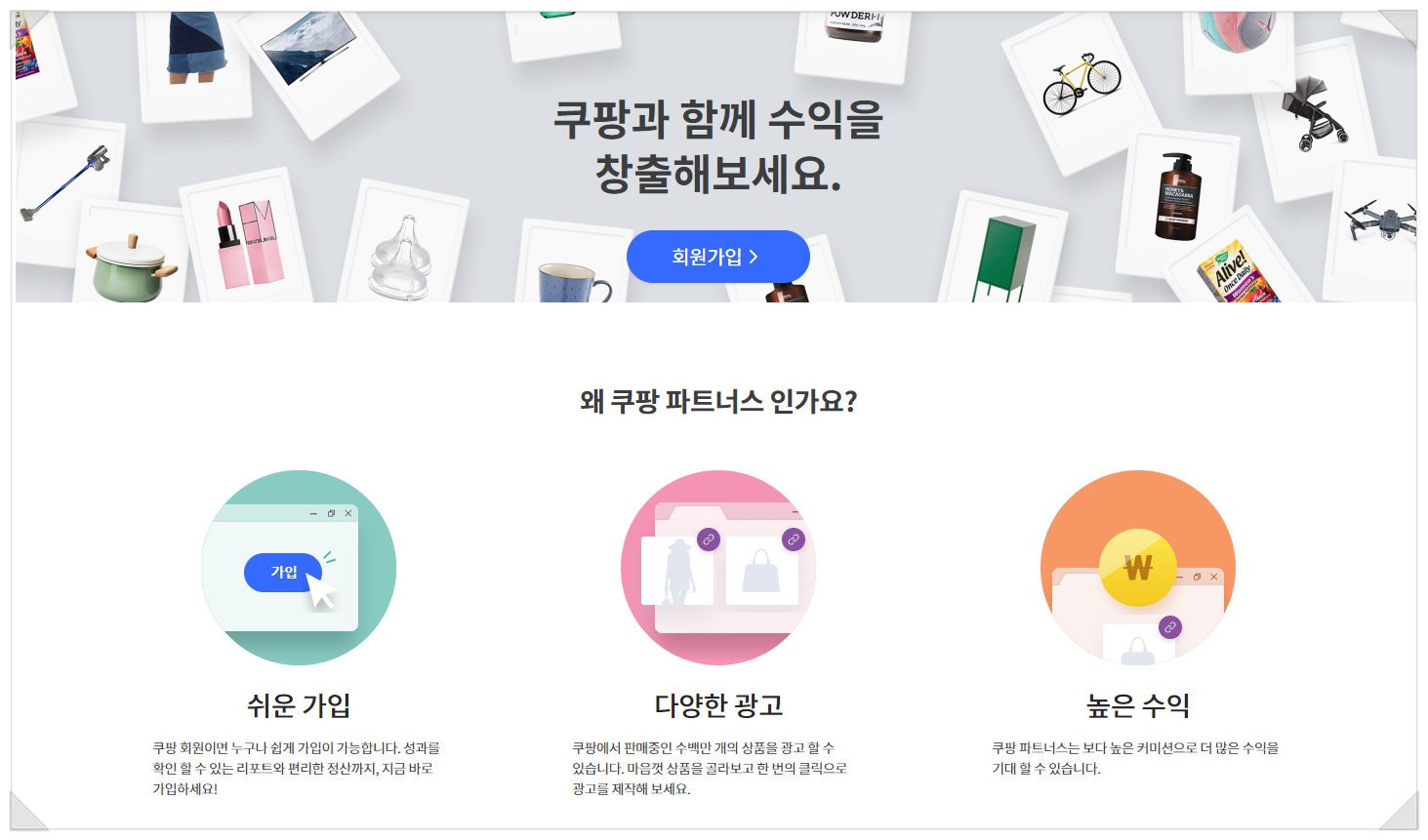Click the purple link badge on woman silhouette card
Viewport: 1428px width, 840px height.
pos(709,539)
